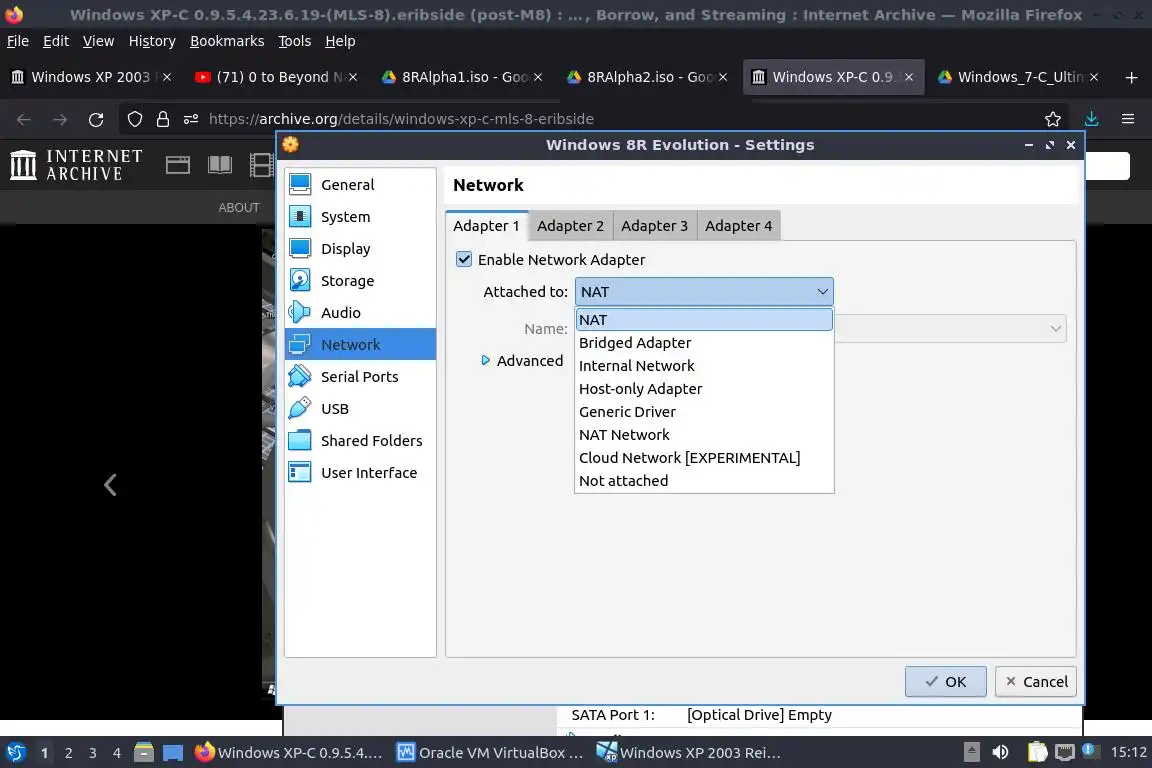Open Firefox downloads panel

pyautogui.click(x=1091, y=119)
